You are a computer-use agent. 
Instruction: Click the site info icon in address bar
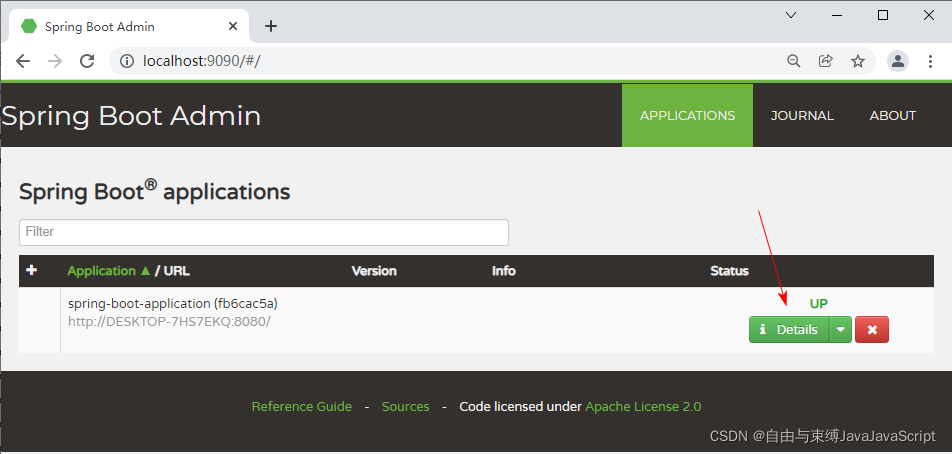[127, 61]
